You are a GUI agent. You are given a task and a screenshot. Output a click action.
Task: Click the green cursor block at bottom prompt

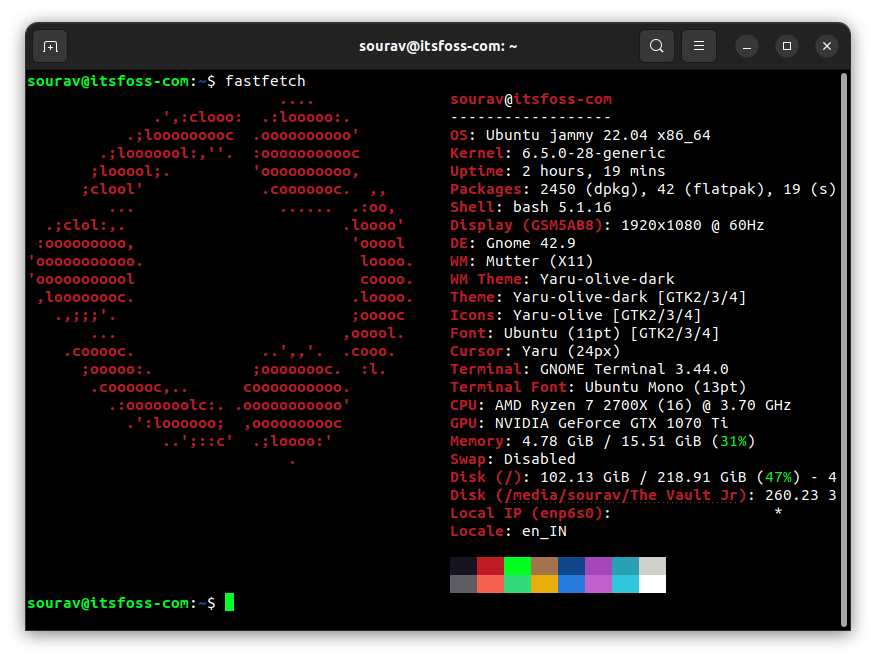tap(229, 602)
